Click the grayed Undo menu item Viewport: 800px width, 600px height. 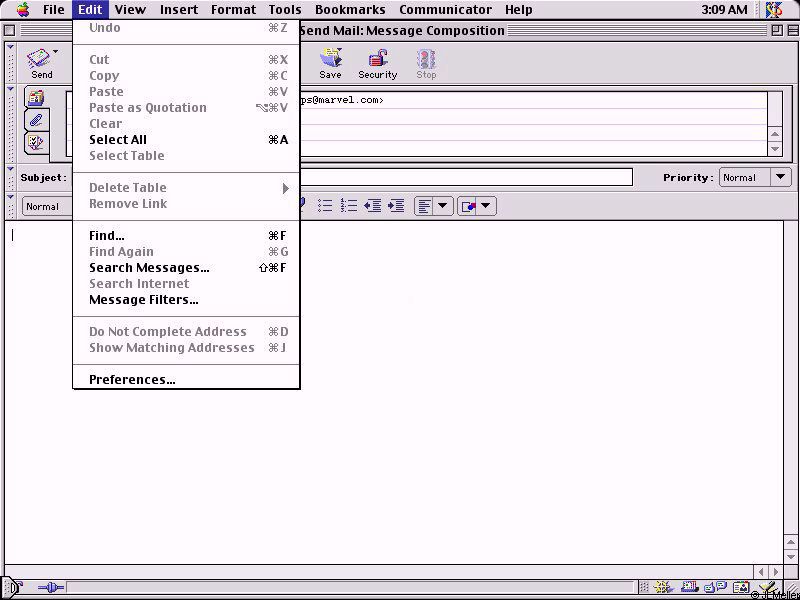point(186,28)
